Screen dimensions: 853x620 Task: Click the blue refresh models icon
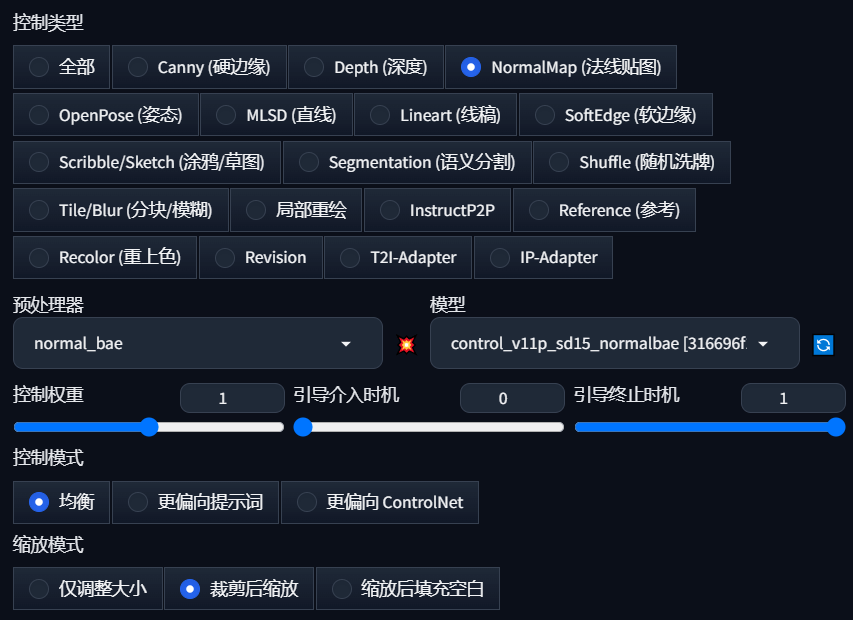[x=823, y=344]
